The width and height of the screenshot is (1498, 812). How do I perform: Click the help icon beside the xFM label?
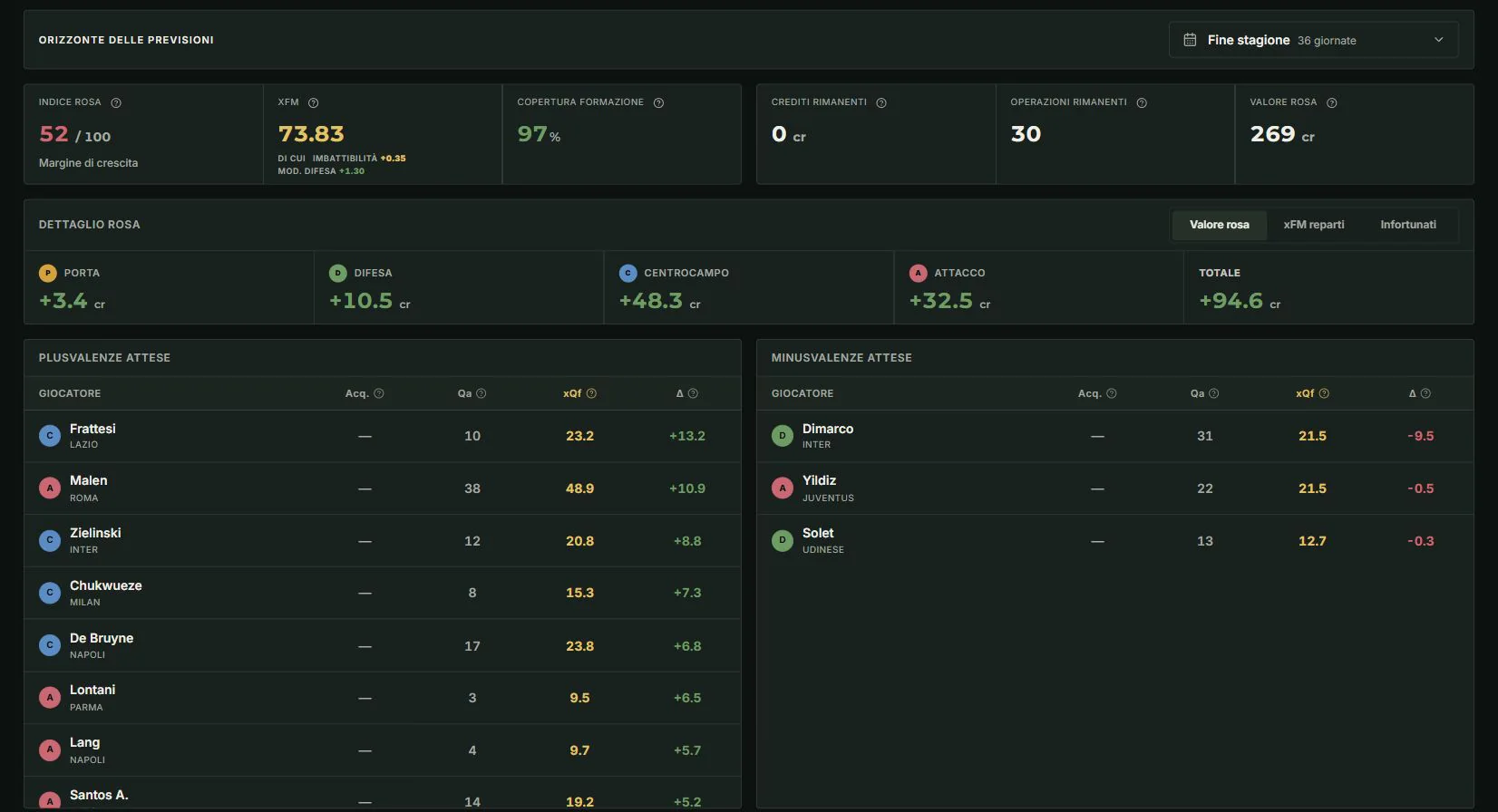click(x=314, y=103)
